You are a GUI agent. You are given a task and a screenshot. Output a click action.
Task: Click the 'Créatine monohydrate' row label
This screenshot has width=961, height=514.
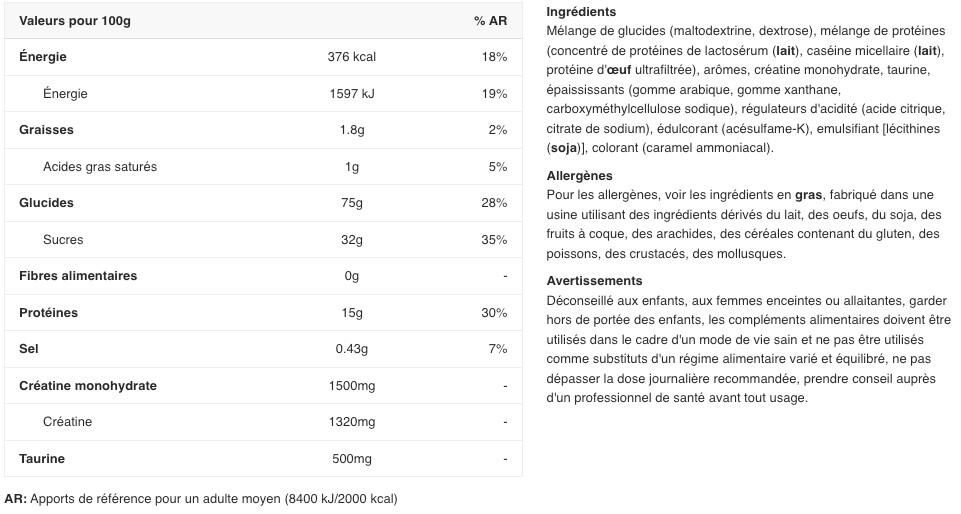coord(88,386)
